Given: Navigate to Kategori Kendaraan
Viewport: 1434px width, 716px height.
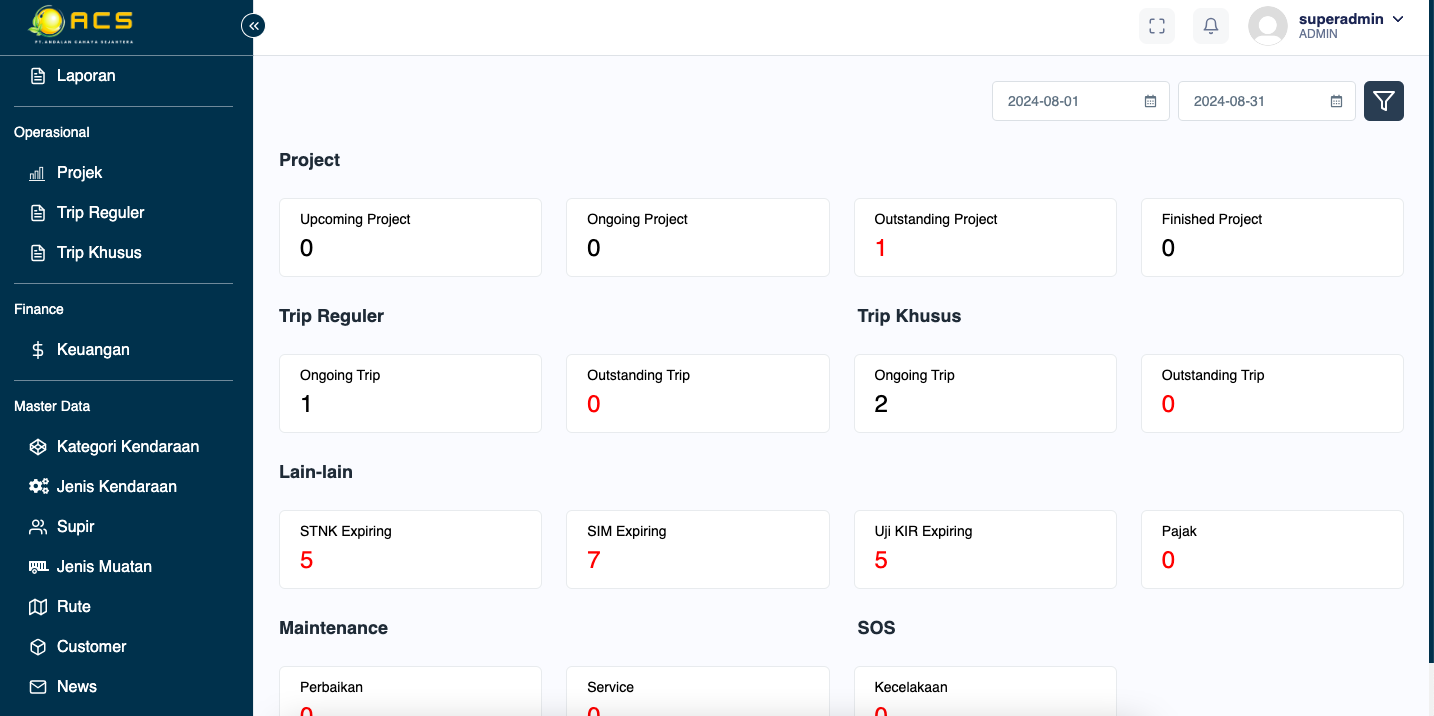Looking at the screenshot, I should click(127, 447).
